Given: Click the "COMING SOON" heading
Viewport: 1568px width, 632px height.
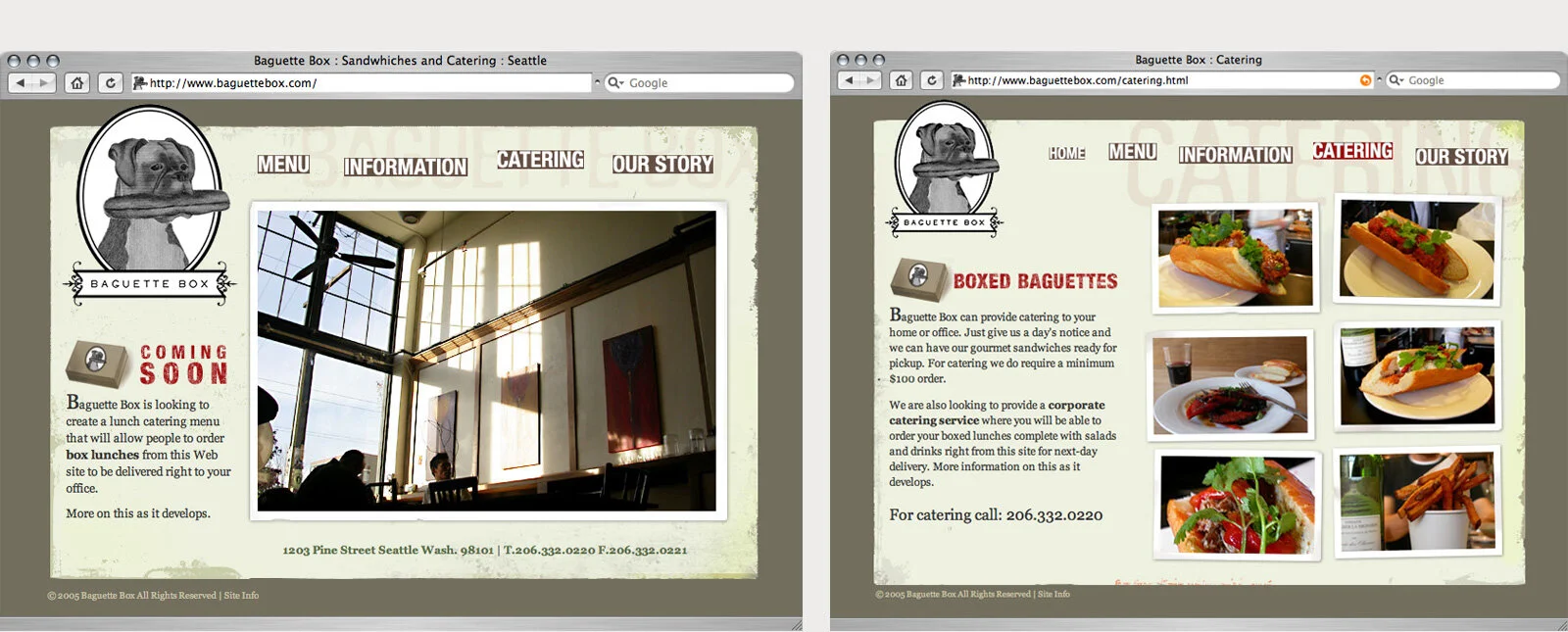Looking at the screenshot, I should (184, 364).
